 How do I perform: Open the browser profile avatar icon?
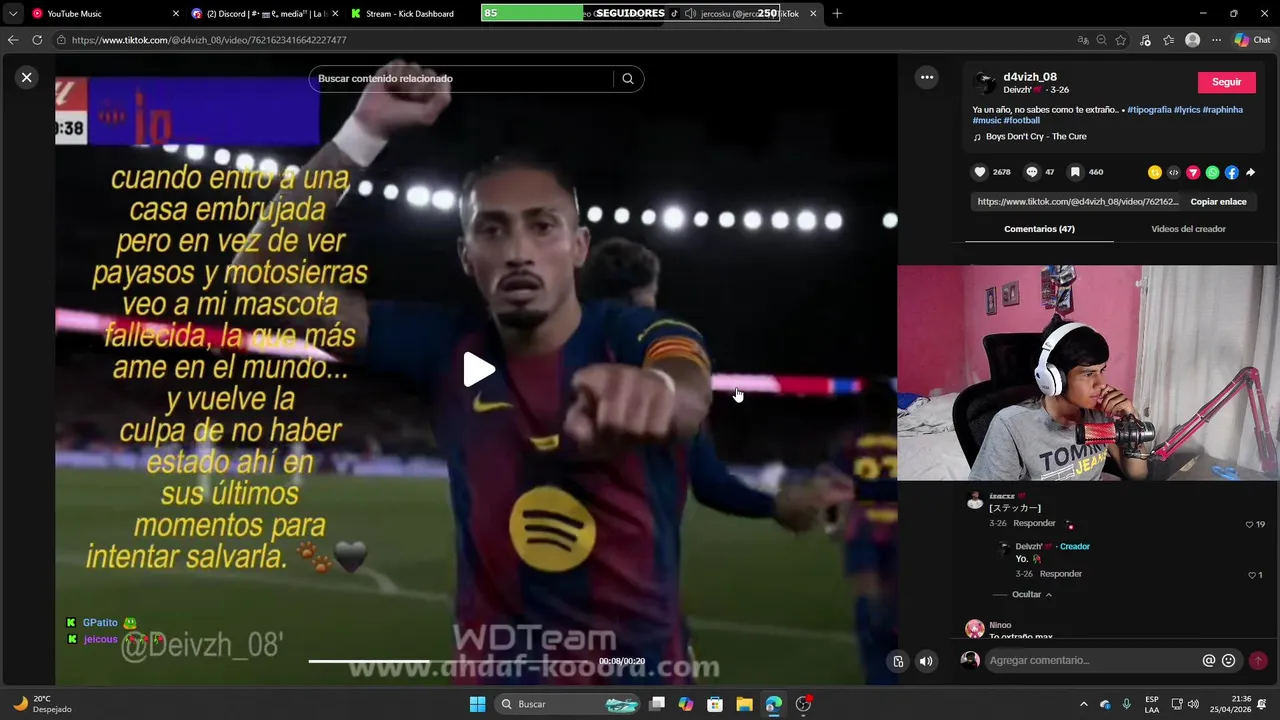[x=1192, y=40]
